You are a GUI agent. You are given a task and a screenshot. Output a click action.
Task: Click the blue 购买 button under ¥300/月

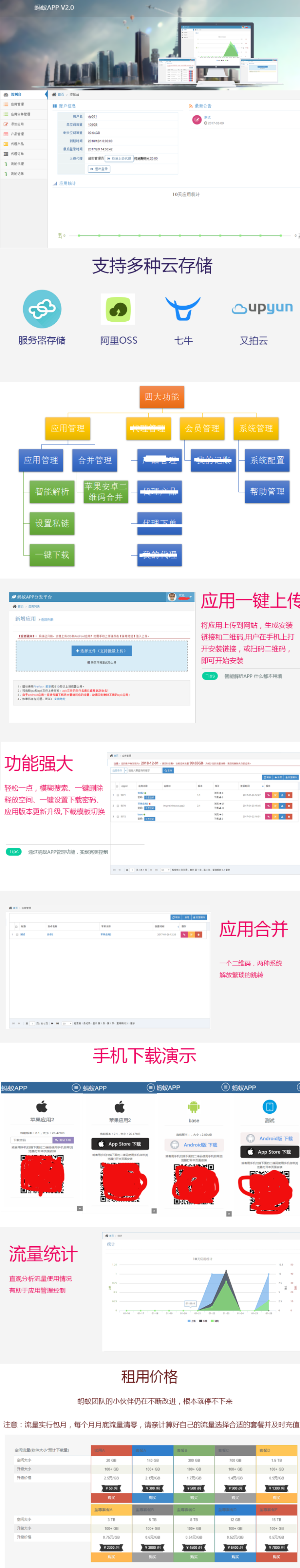tap(152, 1497)
